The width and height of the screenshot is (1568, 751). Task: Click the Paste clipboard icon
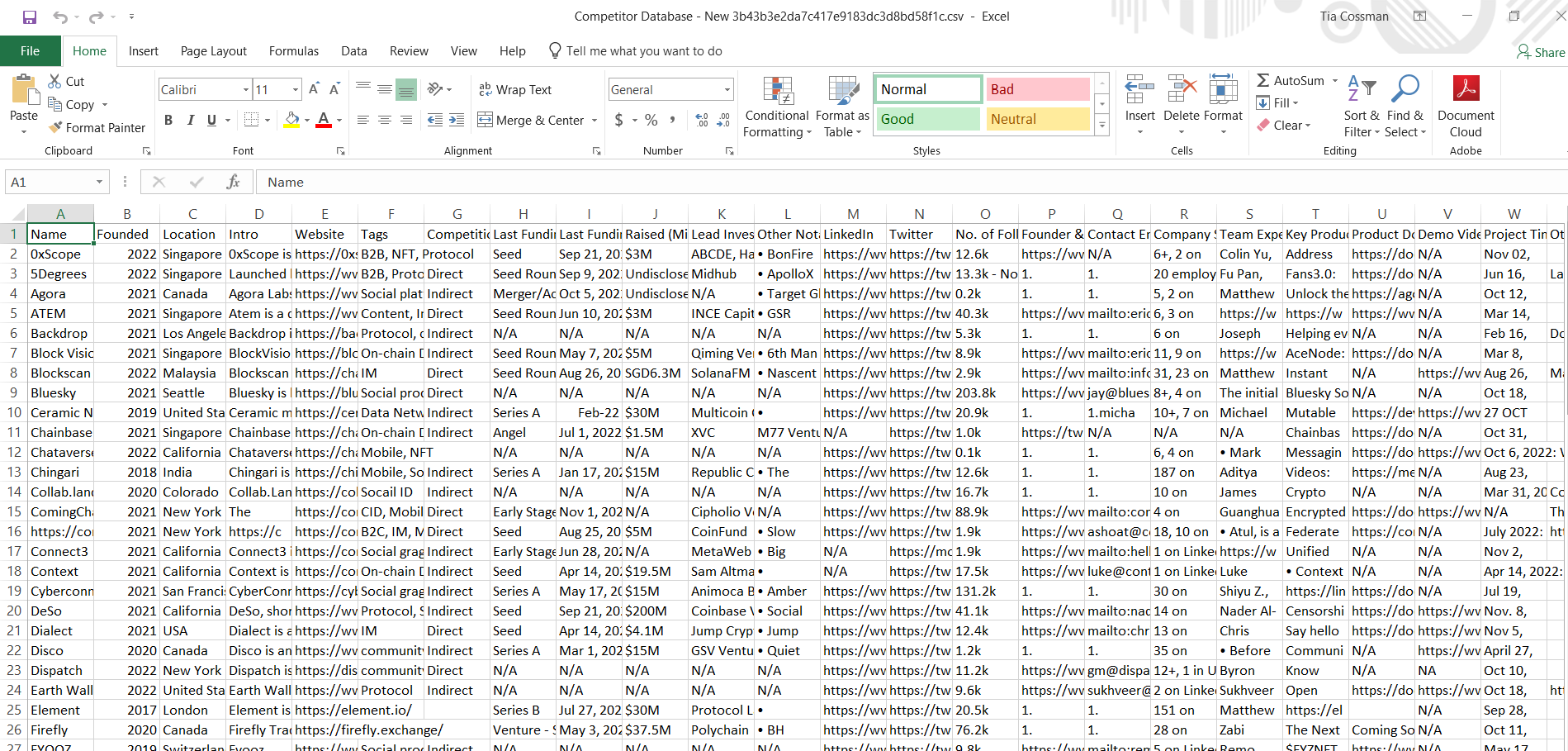coord(24,89)
